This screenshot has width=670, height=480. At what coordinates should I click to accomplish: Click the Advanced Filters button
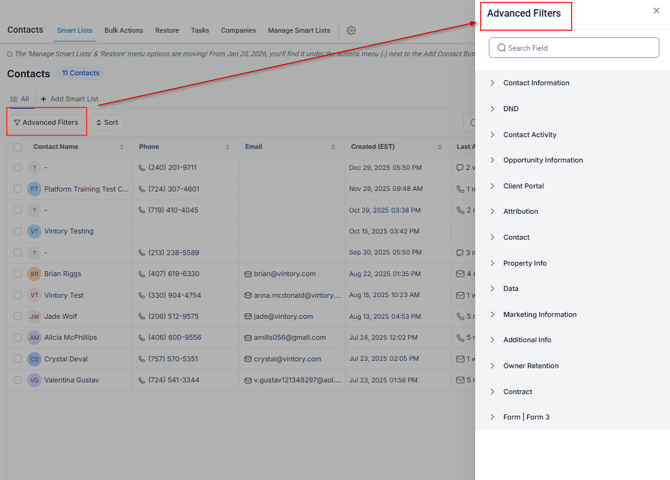coord(46,123)
